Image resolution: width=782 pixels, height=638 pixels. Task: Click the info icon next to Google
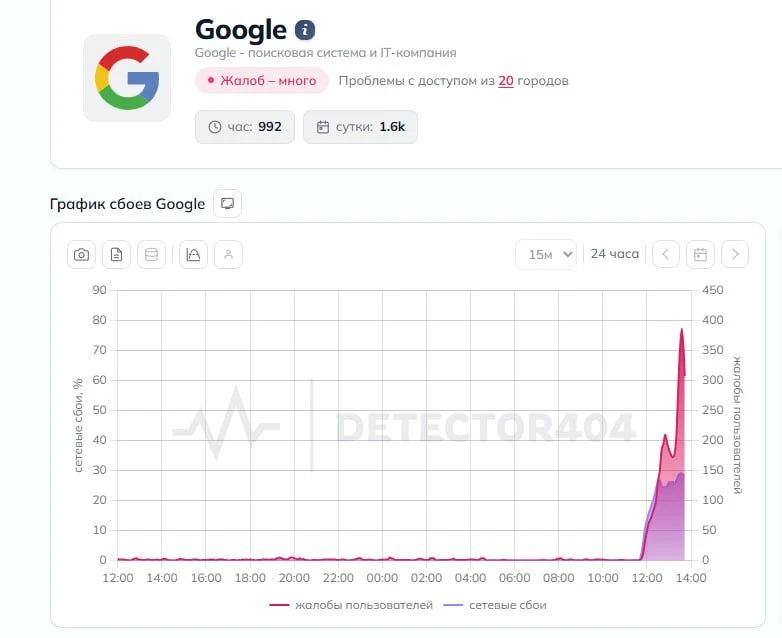pyautogui.click(x=305, y=30)
